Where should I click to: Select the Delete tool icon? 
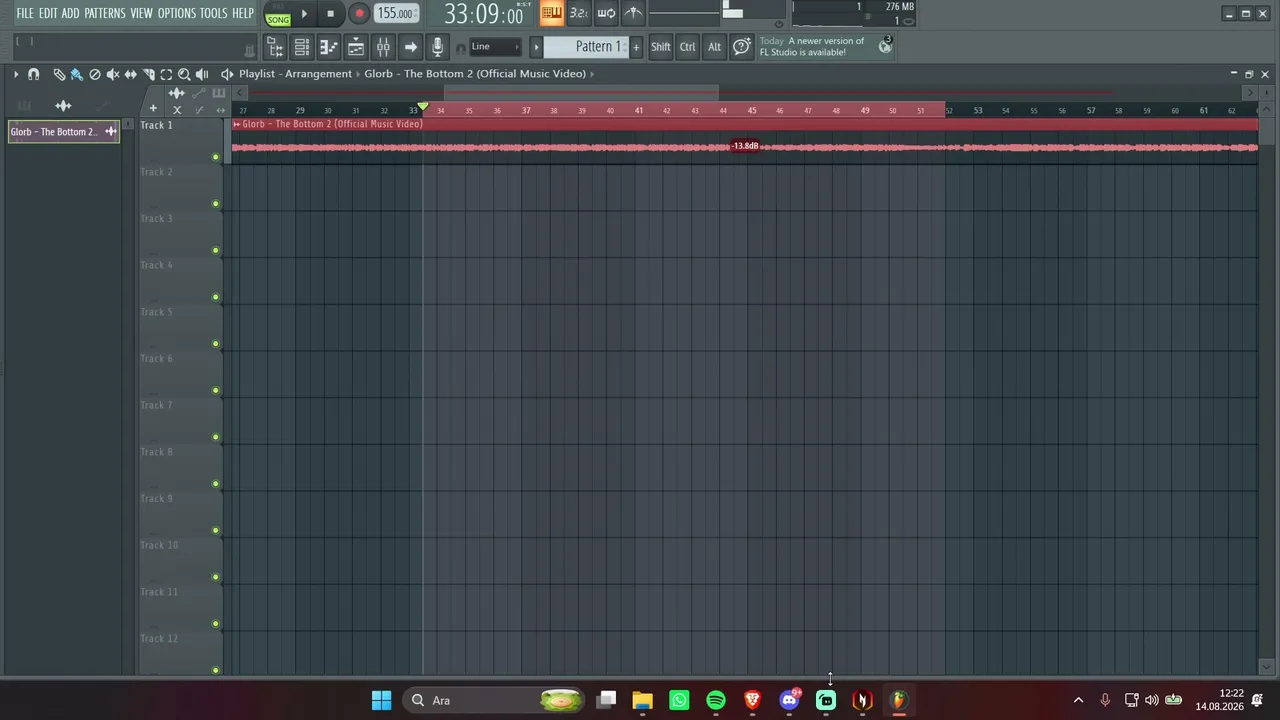[95, 74]
